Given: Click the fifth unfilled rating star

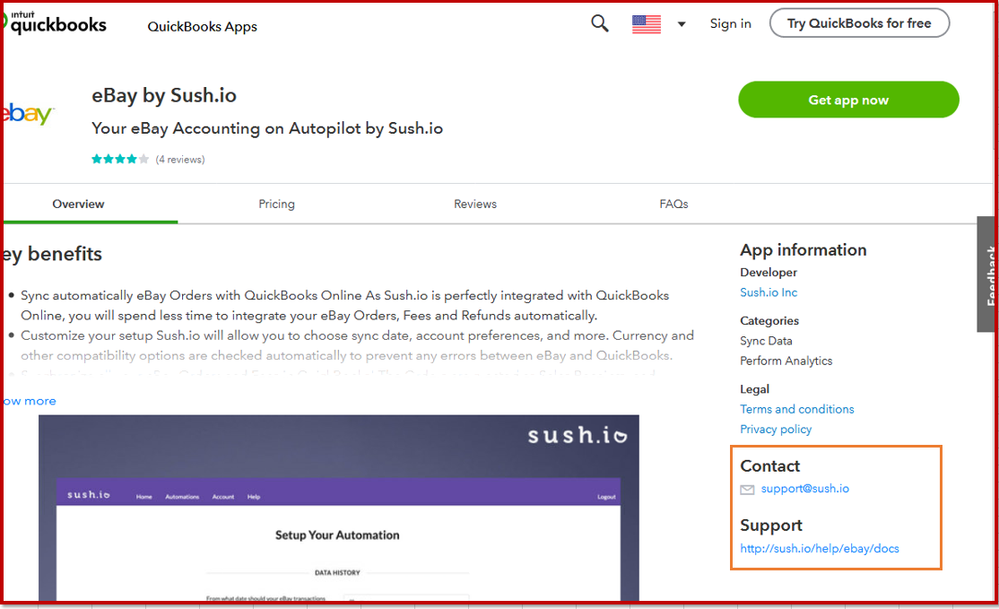Looking at the screenshot, I should tap(143, 158).
